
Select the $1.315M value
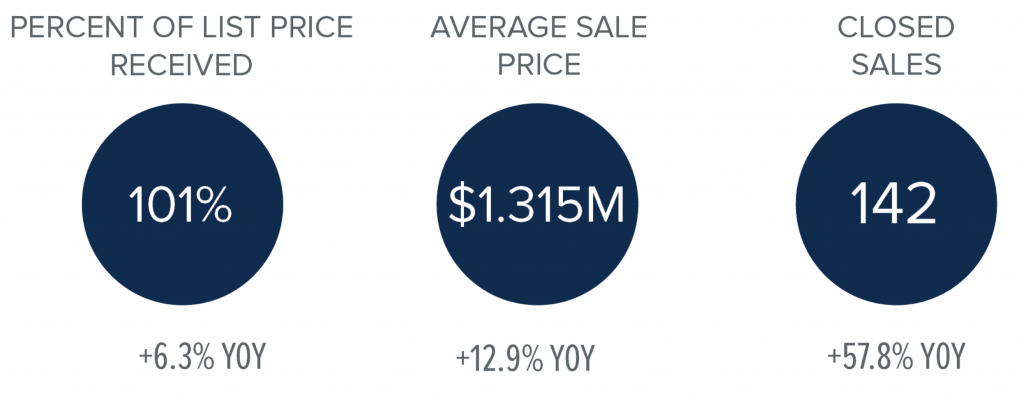[537, 205]
